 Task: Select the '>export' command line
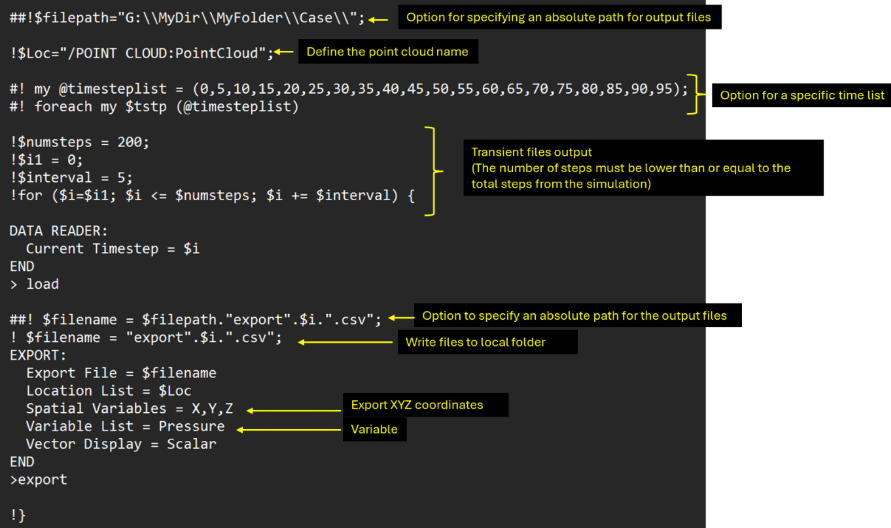[39, 479]
